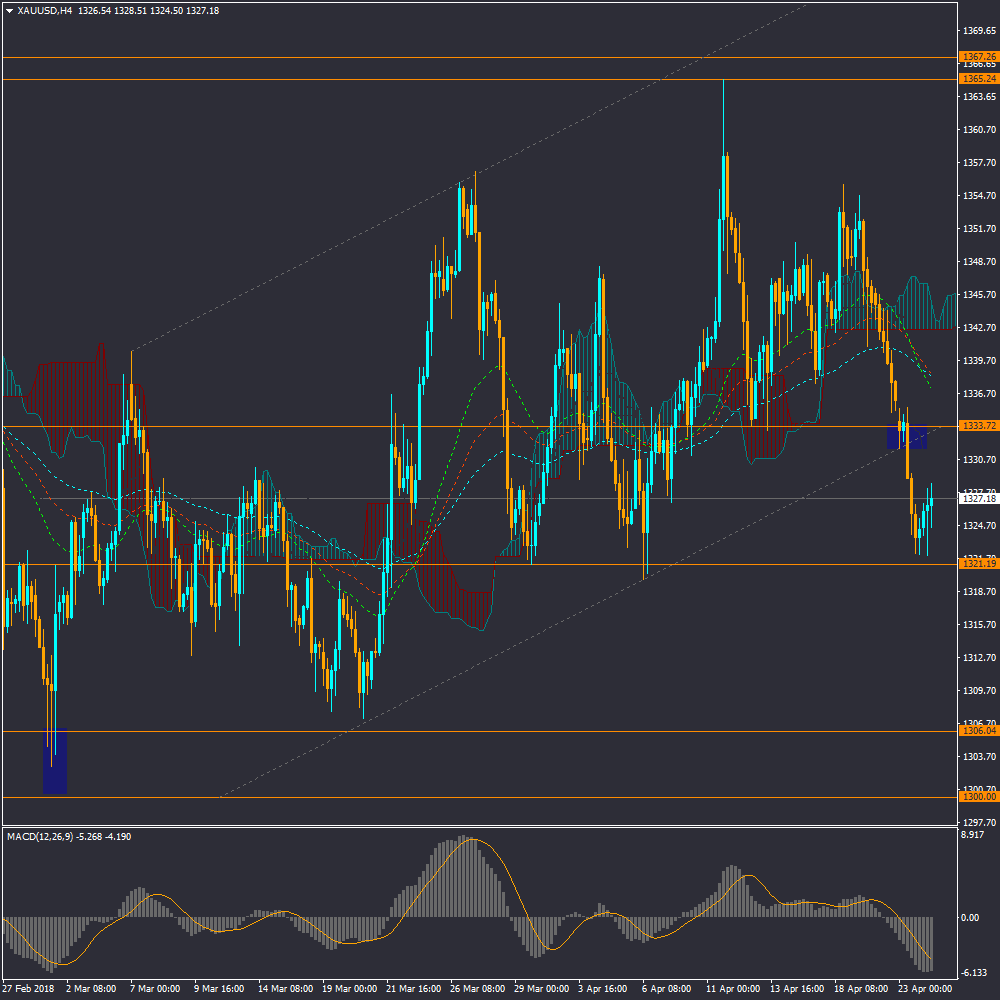Click the current price marker 1327.18
This screenshot has height=1000, width=1000.
[977, 498]
